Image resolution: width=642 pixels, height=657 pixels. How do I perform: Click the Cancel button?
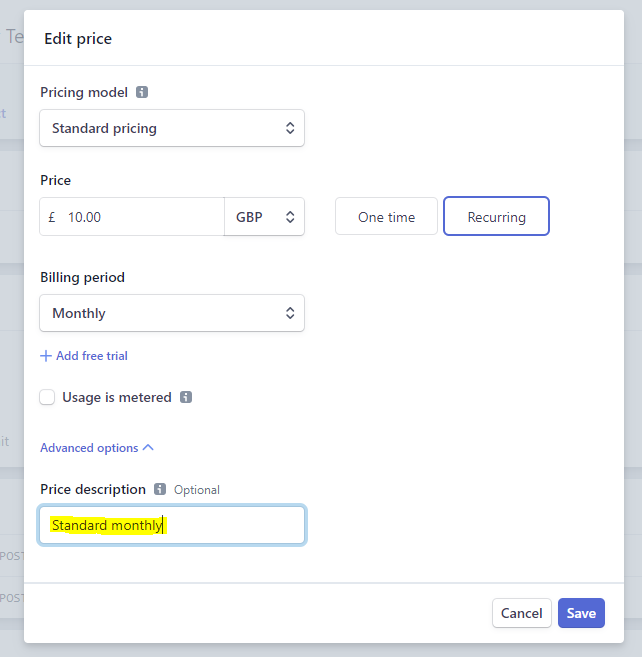pyautogui.click(x=522, y=613)
